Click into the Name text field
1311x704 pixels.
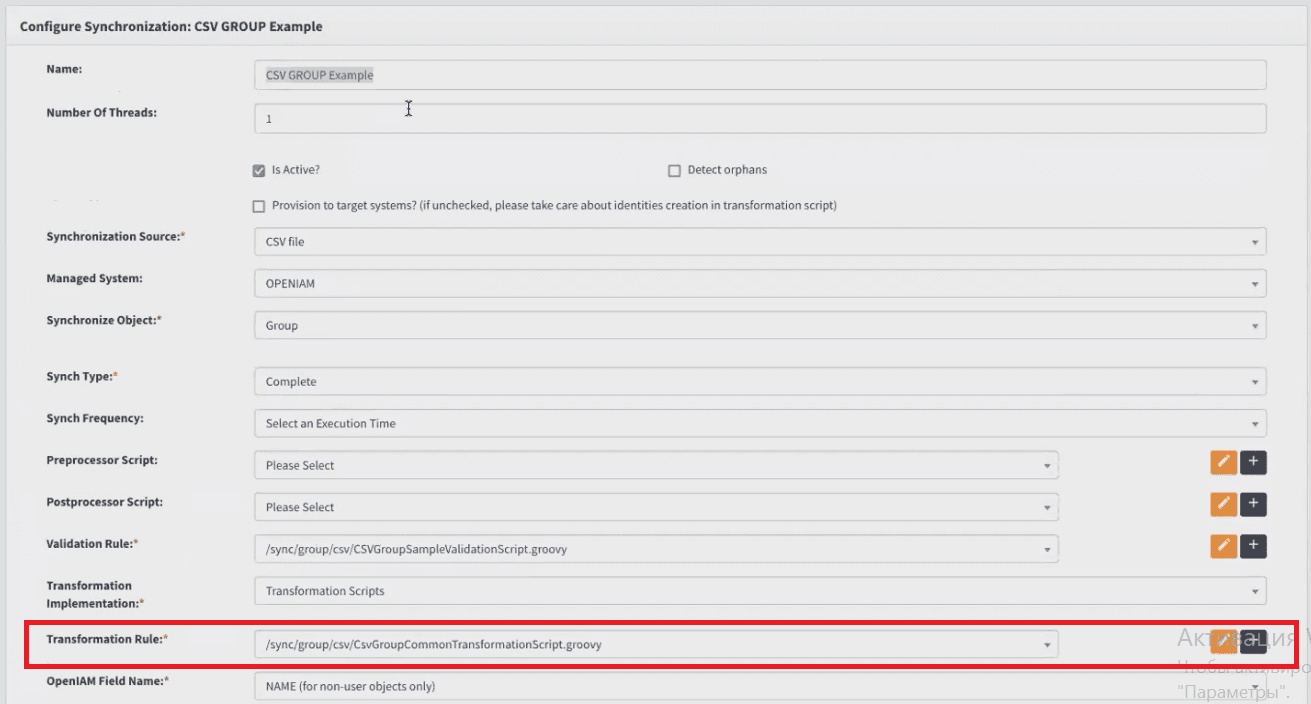(x=760, y=75)
